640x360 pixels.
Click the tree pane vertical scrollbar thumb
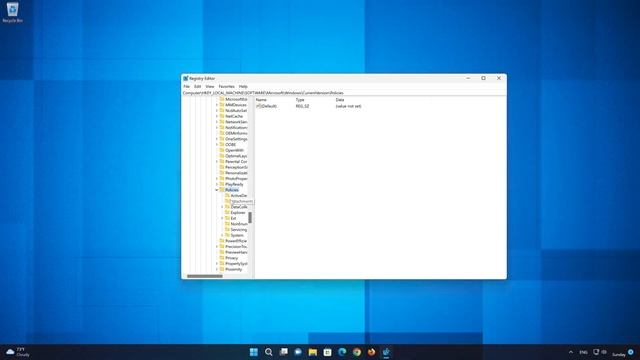pos(250,218)
